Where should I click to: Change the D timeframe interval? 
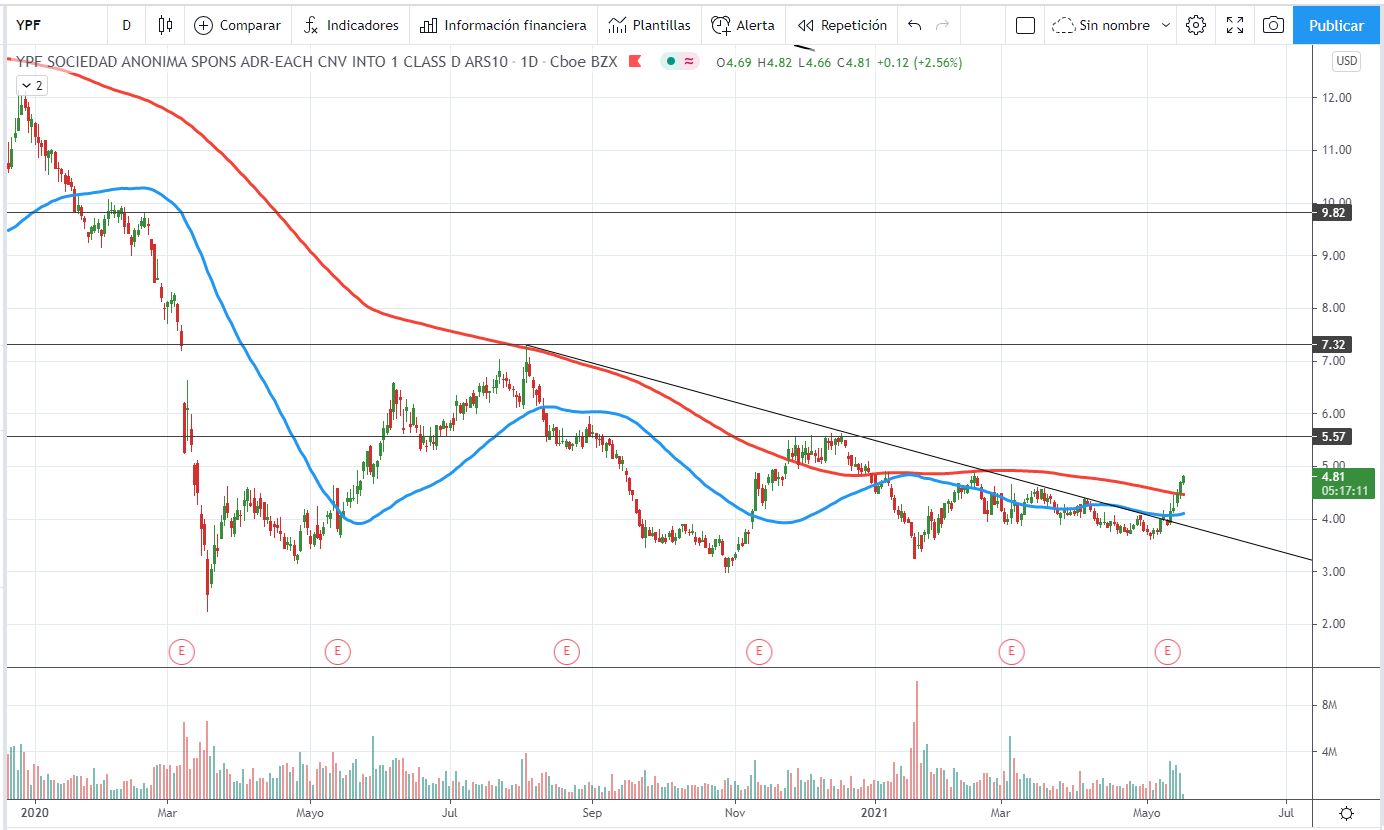click(x=126, y=25)
